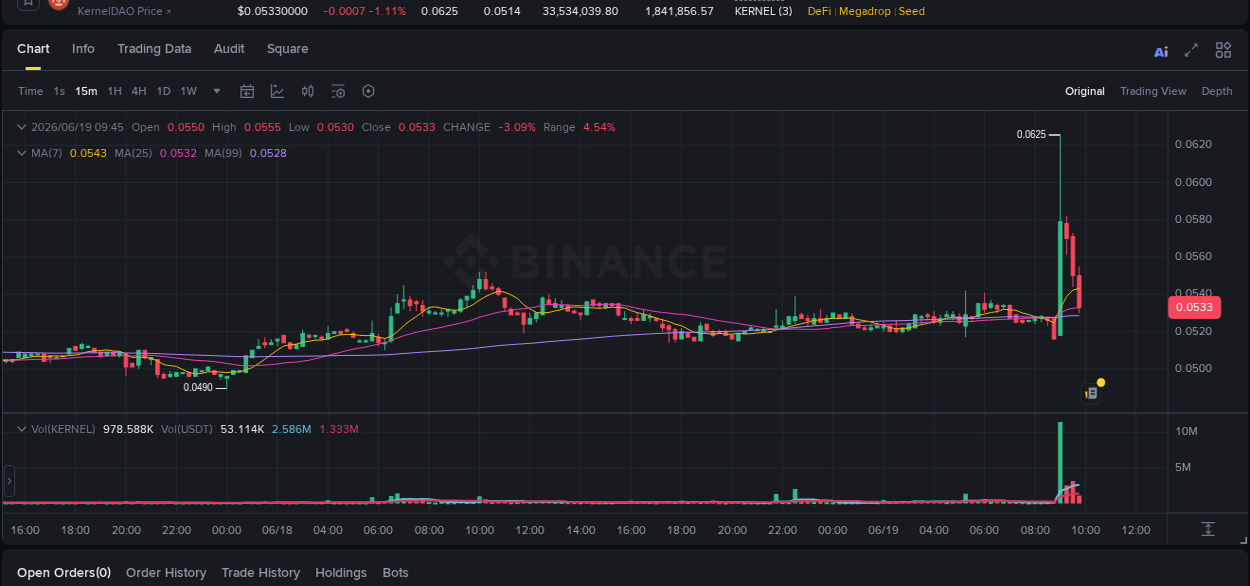Click the Vol(USDT) 53.114K value
This screenshot has width=1250, height=586.
[242, 429]
